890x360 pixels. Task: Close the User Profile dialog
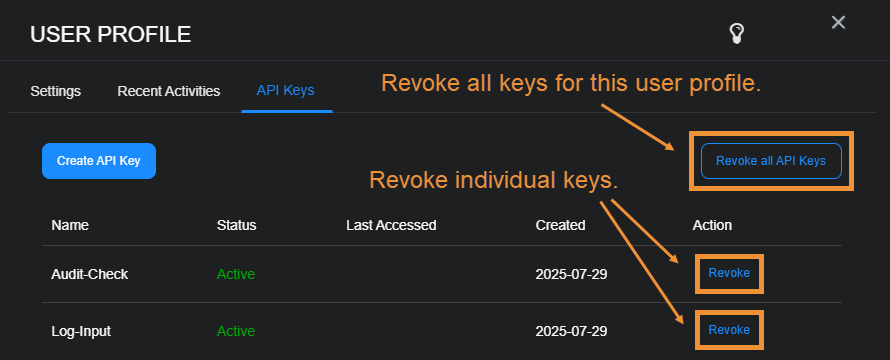838,23
